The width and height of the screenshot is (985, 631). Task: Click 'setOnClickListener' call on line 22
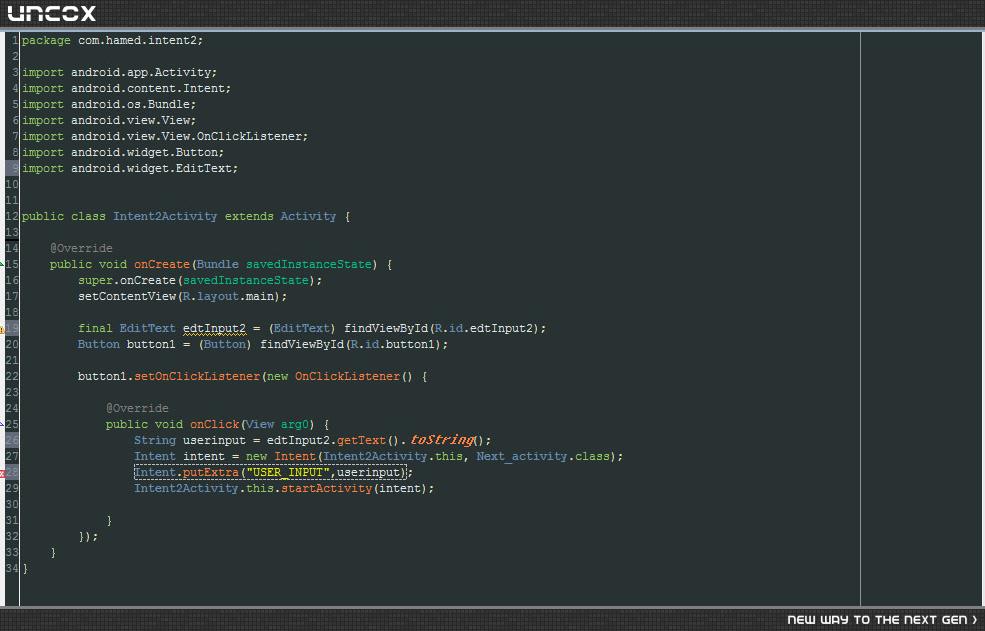click(197, 376)
